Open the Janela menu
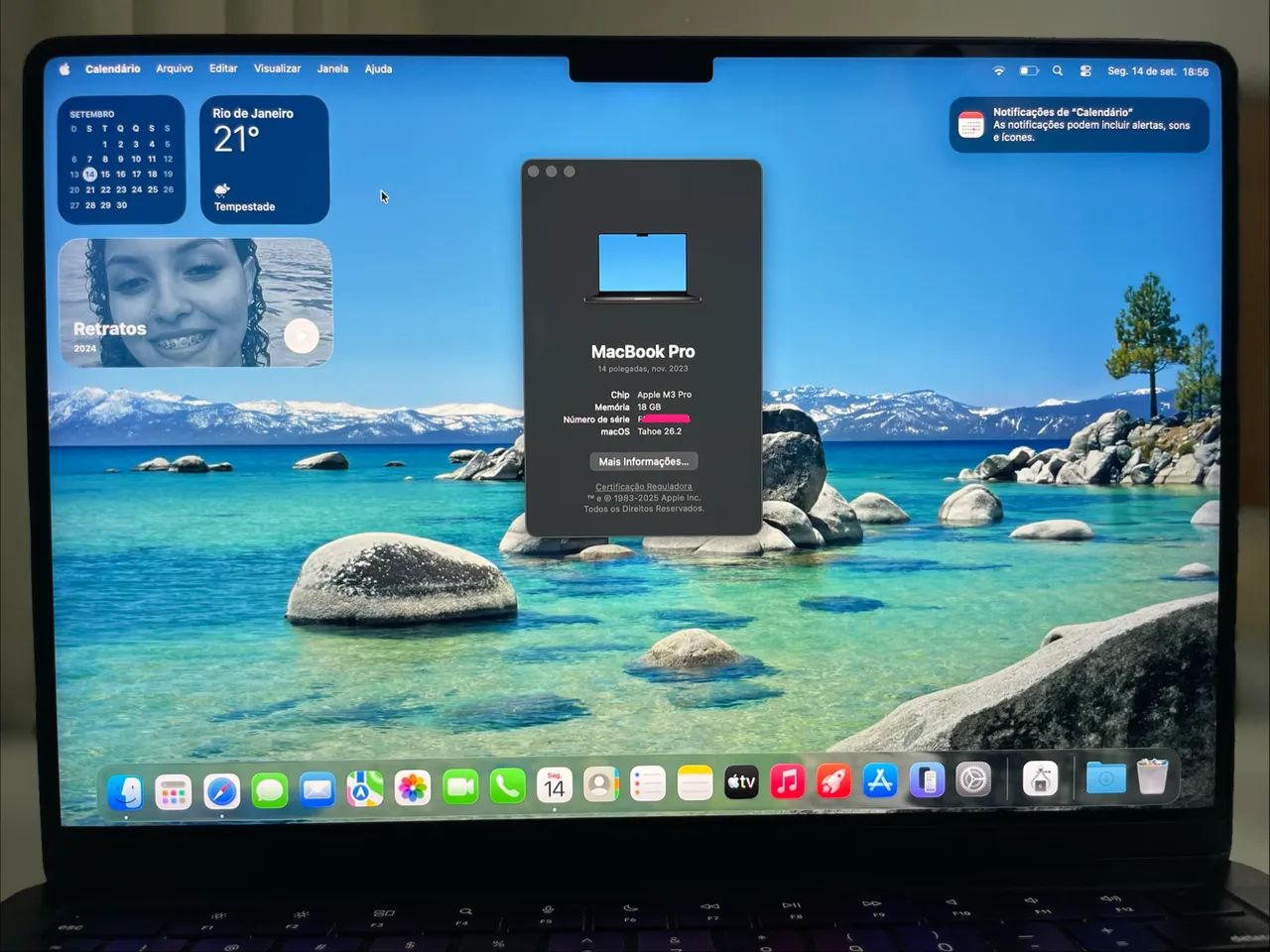The image size is (1270, 952). (332, 68)
